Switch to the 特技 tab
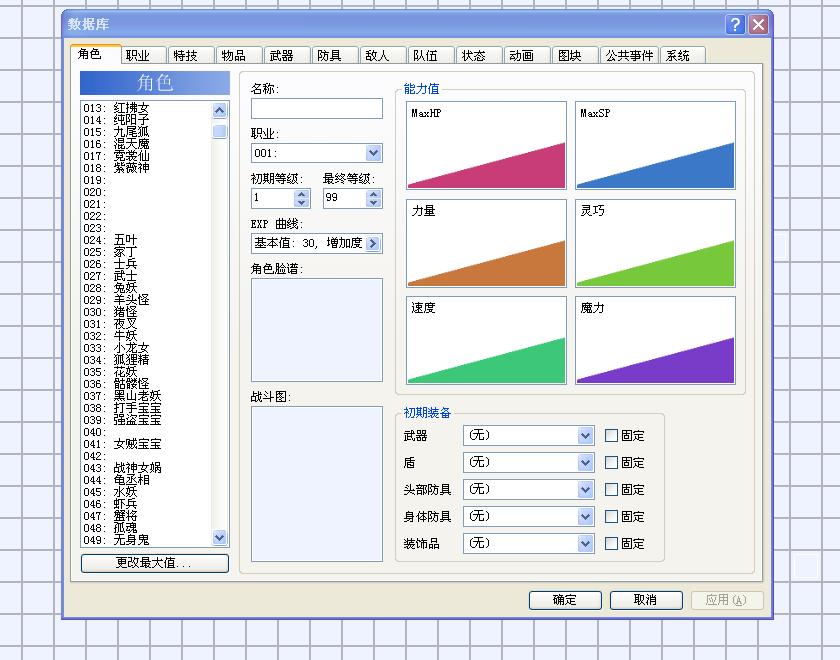This screenshot has height=660, width=840. (191, 55)
